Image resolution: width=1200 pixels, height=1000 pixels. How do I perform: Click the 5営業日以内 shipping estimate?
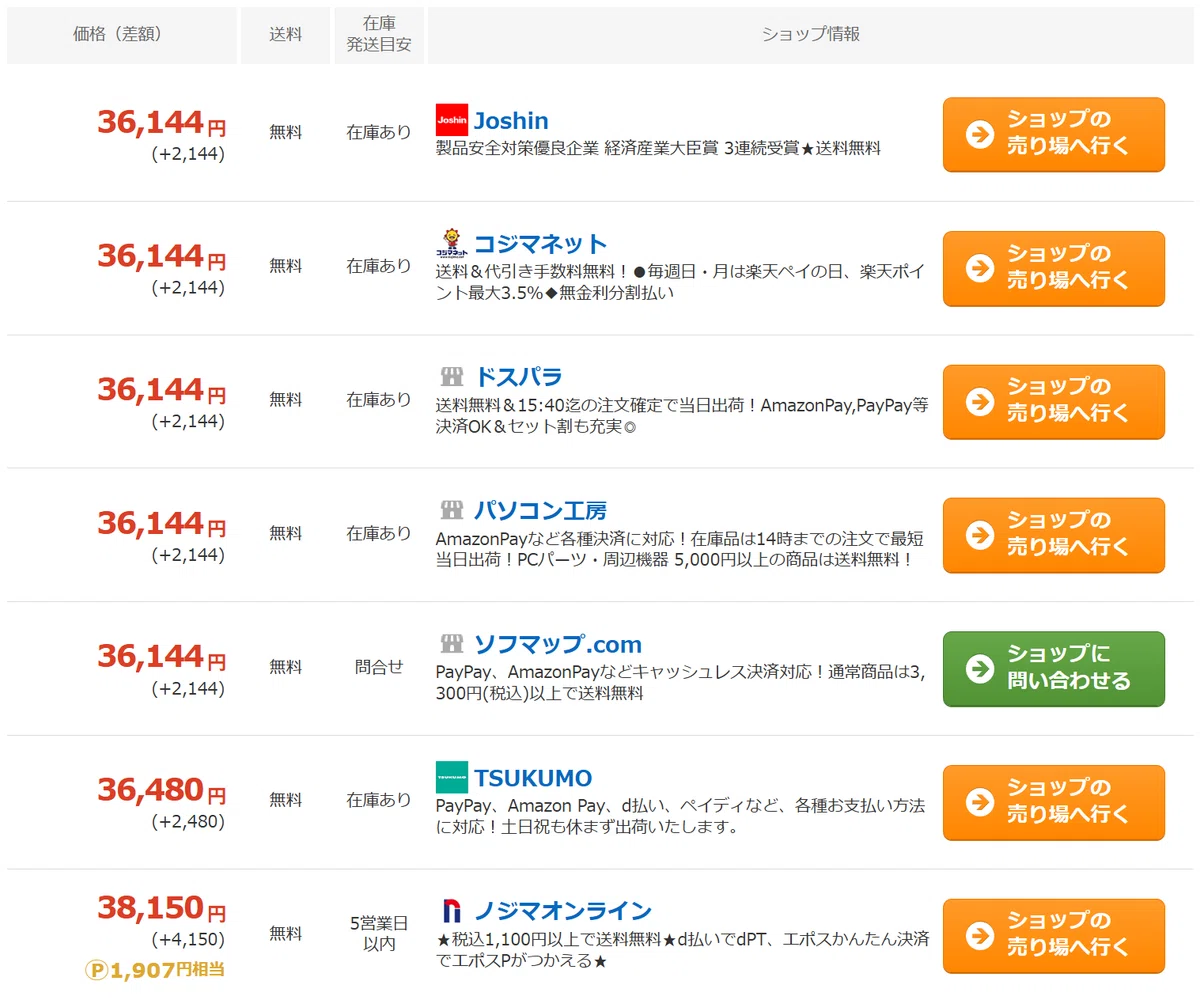(379, 933)
